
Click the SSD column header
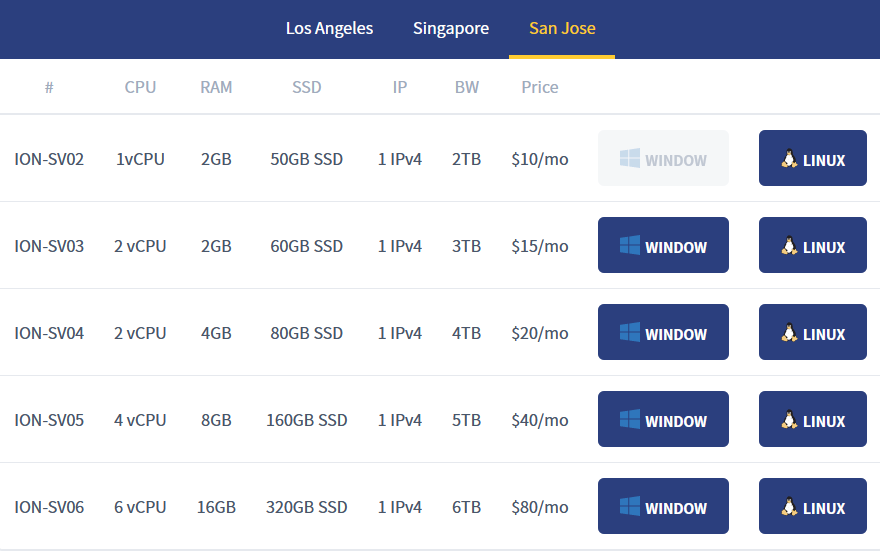coord(306,87)
